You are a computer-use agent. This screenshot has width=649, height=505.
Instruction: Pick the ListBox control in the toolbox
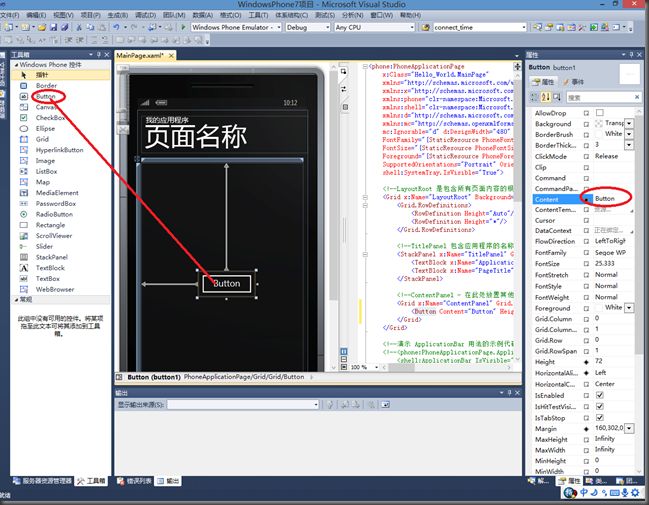pos(46,171)
